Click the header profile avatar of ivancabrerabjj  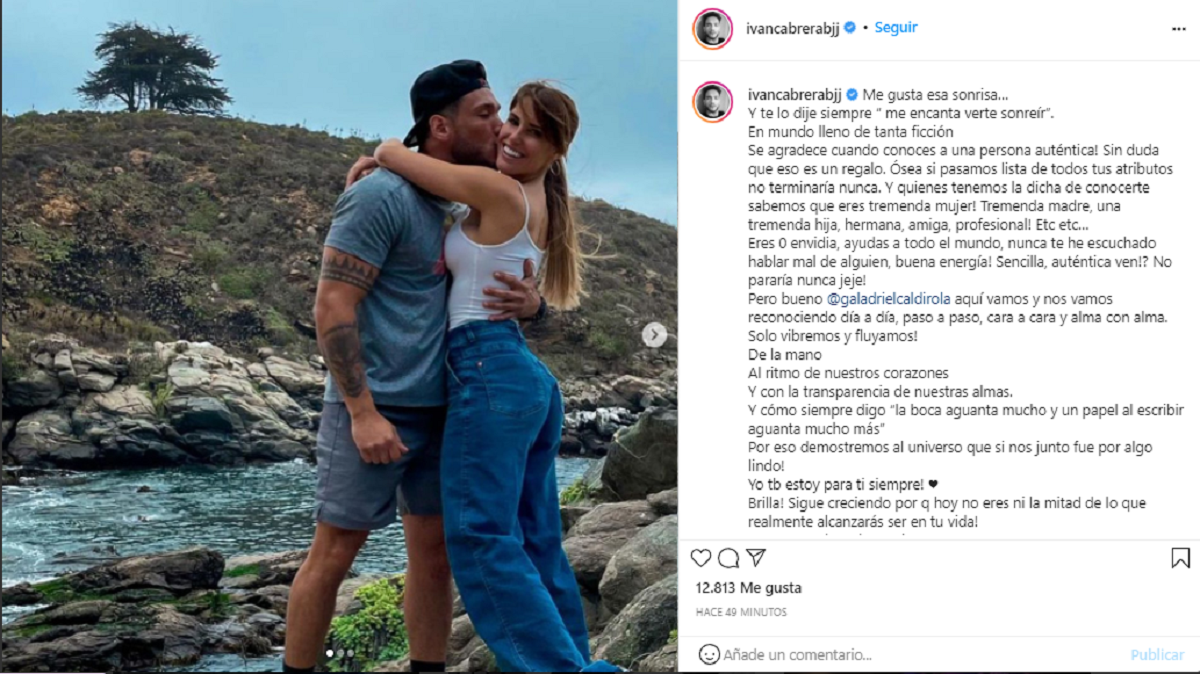tap(713, 28)
